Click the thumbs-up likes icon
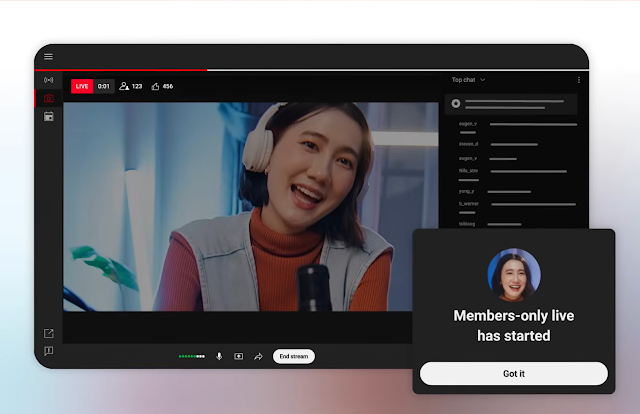 [x=156, y=87]
